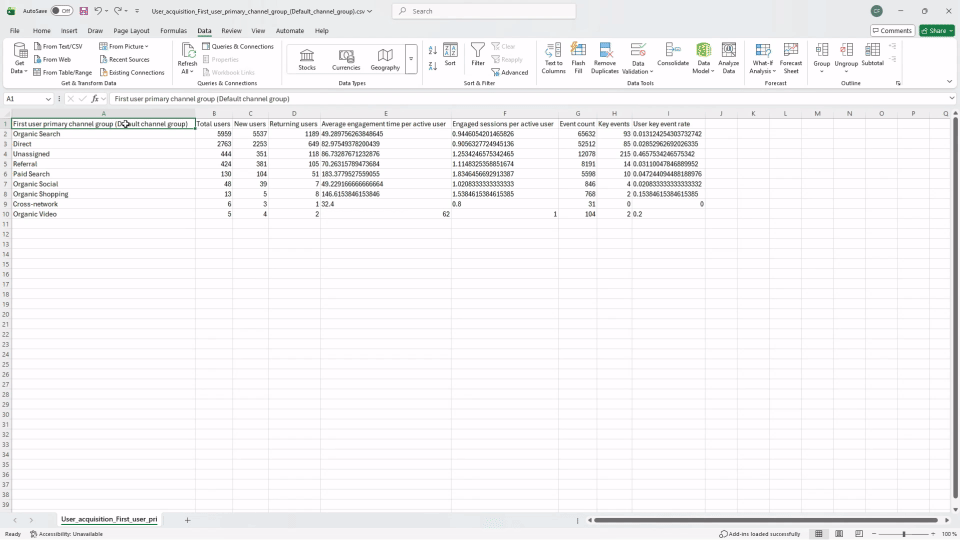Choose From Table/Range

[62, 72]
